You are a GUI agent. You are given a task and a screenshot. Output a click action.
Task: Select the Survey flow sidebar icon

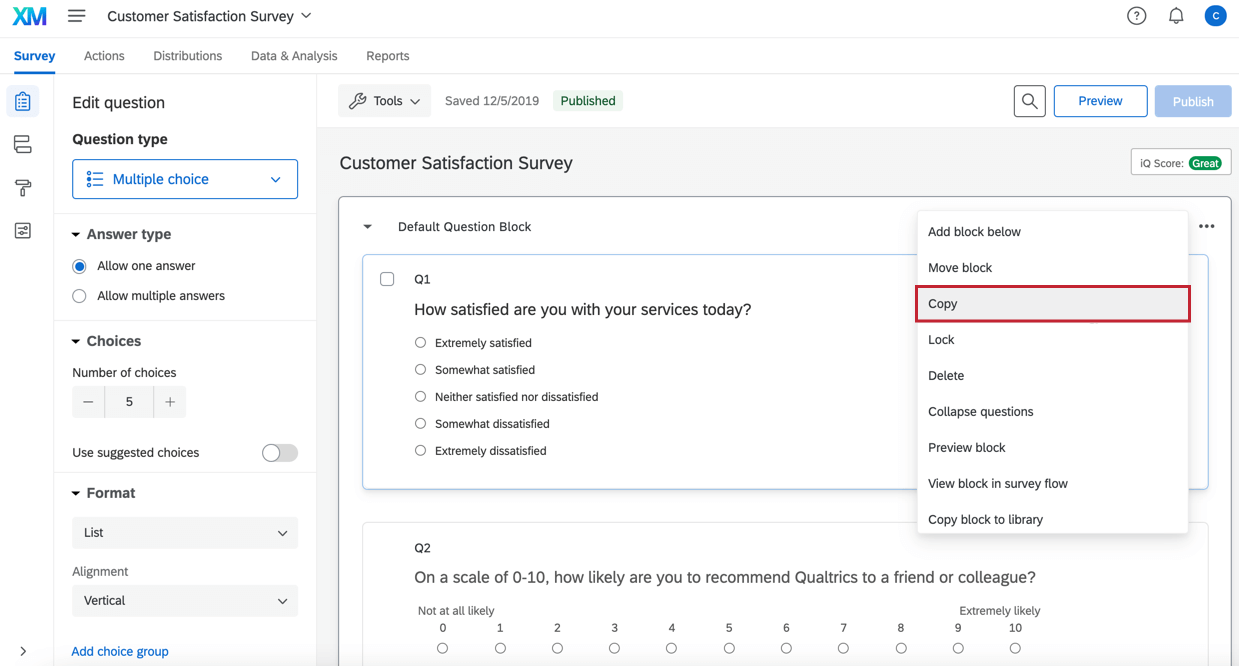pos(22,145)
